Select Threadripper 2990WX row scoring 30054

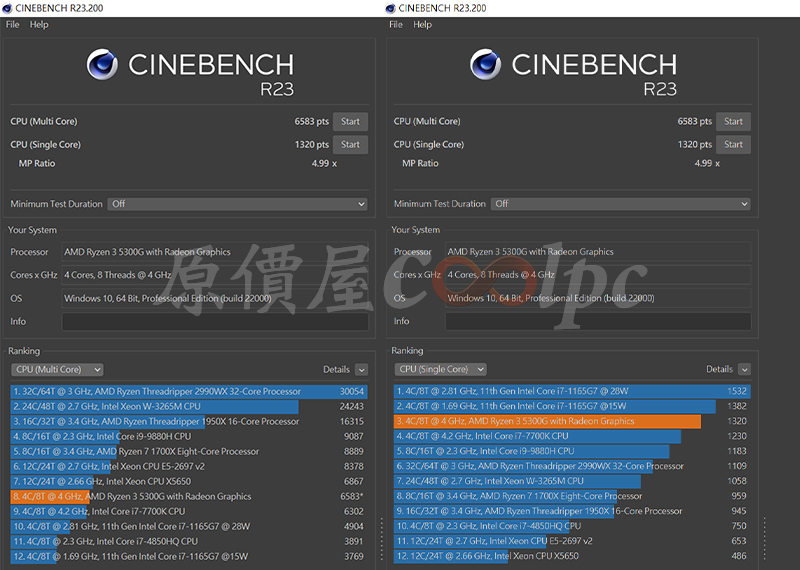(x=189, y=391)
